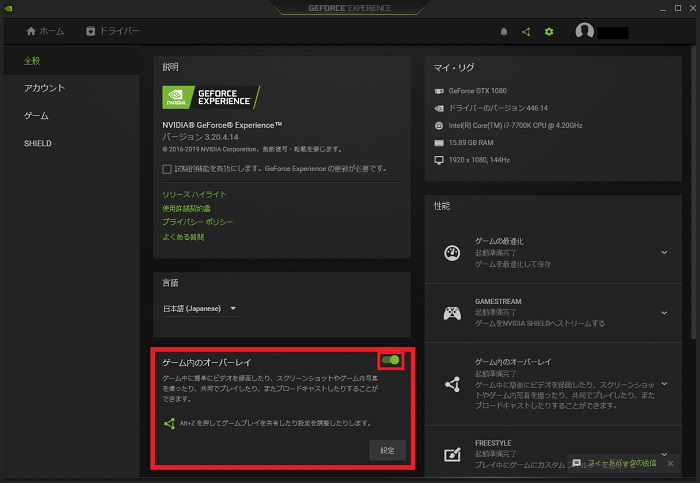Open the ドライバー tab
Image resolution: width=700 pixels, height=483 pixels.
(112, 31)
